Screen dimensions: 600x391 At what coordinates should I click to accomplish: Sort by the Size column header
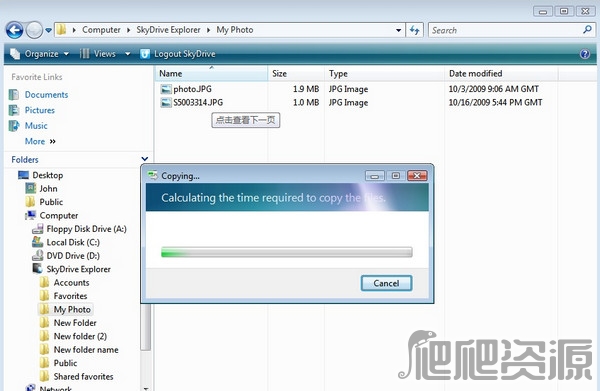point(296,73)
